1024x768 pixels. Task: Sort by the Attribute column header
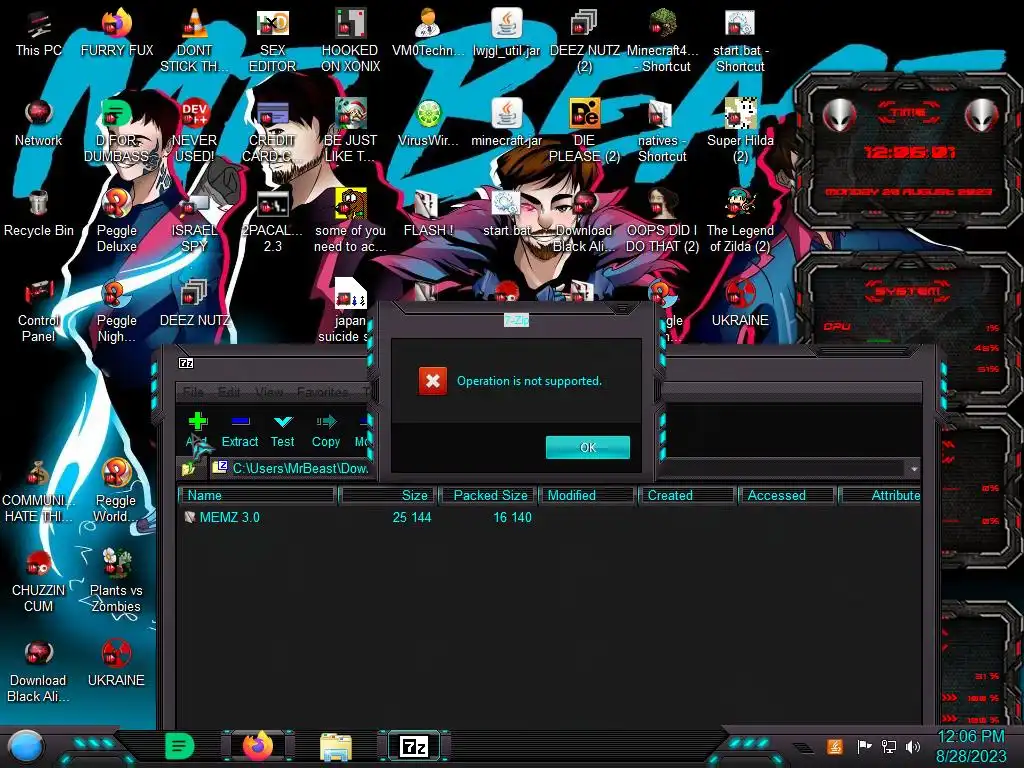[x=880, y=496]
